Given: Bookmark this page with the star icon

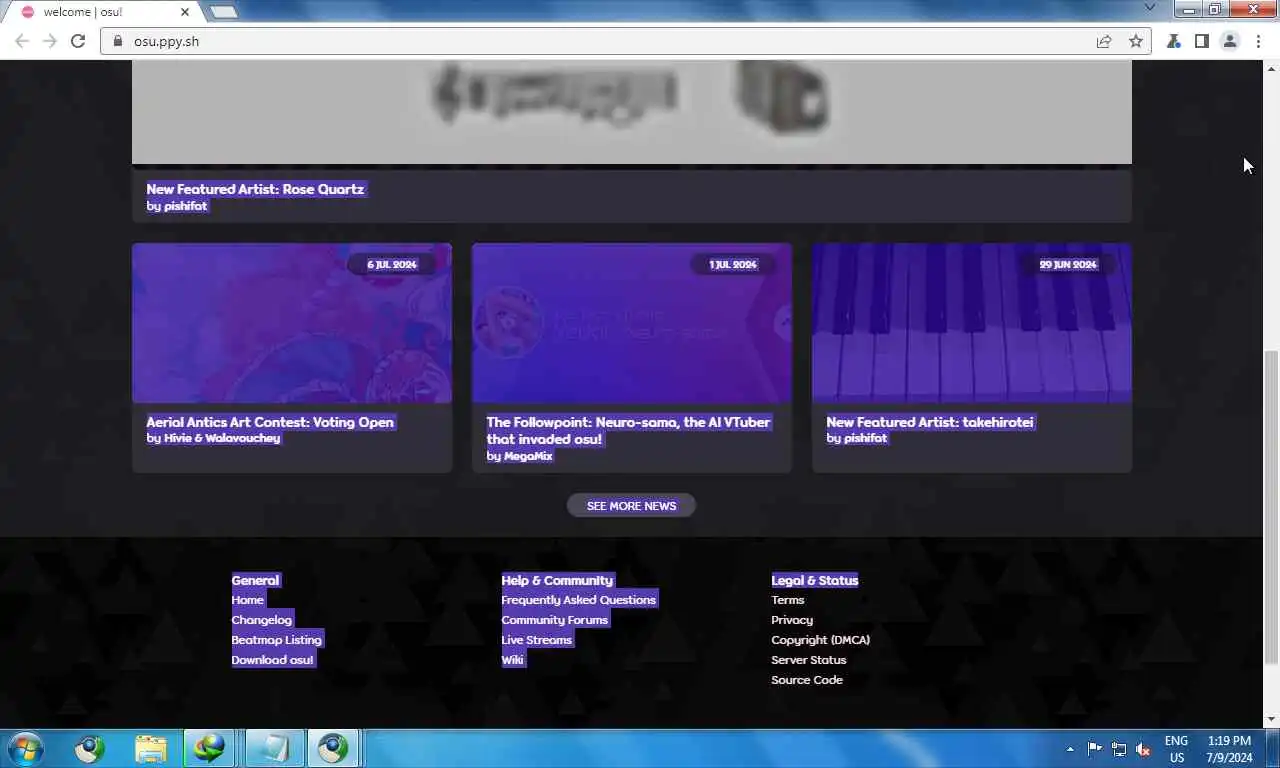Looking at the screenshot, I should (1135, 41).
